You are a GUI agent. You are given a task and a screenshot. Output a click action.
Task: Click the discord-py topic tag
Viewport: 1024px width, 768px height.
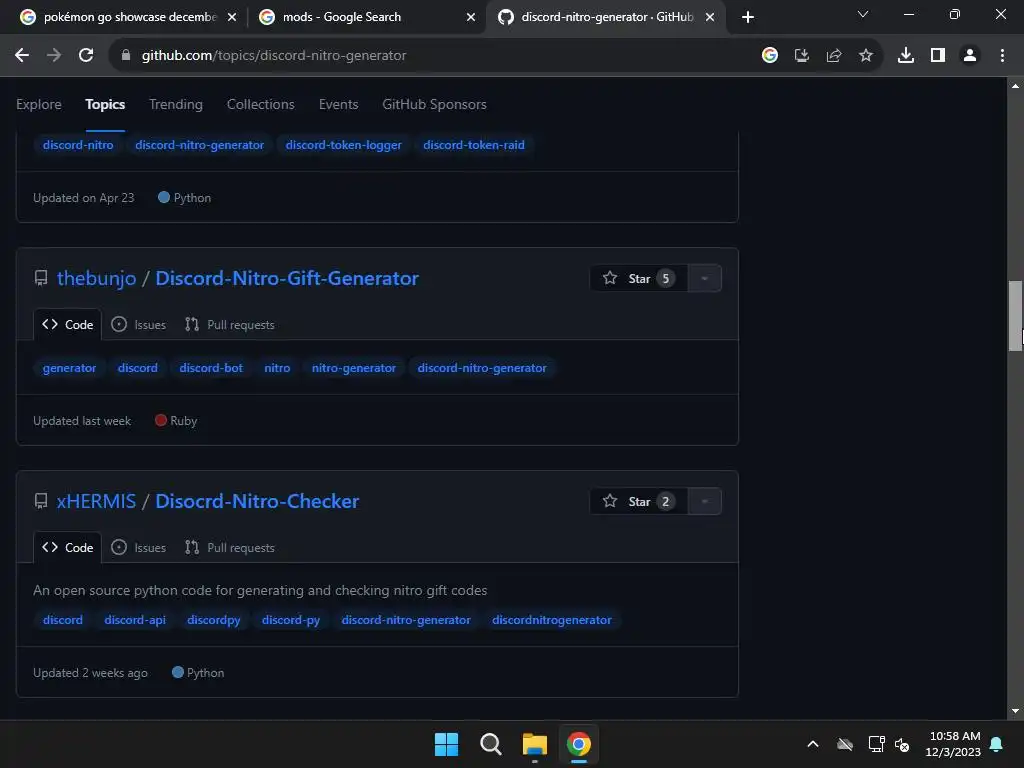291,620
